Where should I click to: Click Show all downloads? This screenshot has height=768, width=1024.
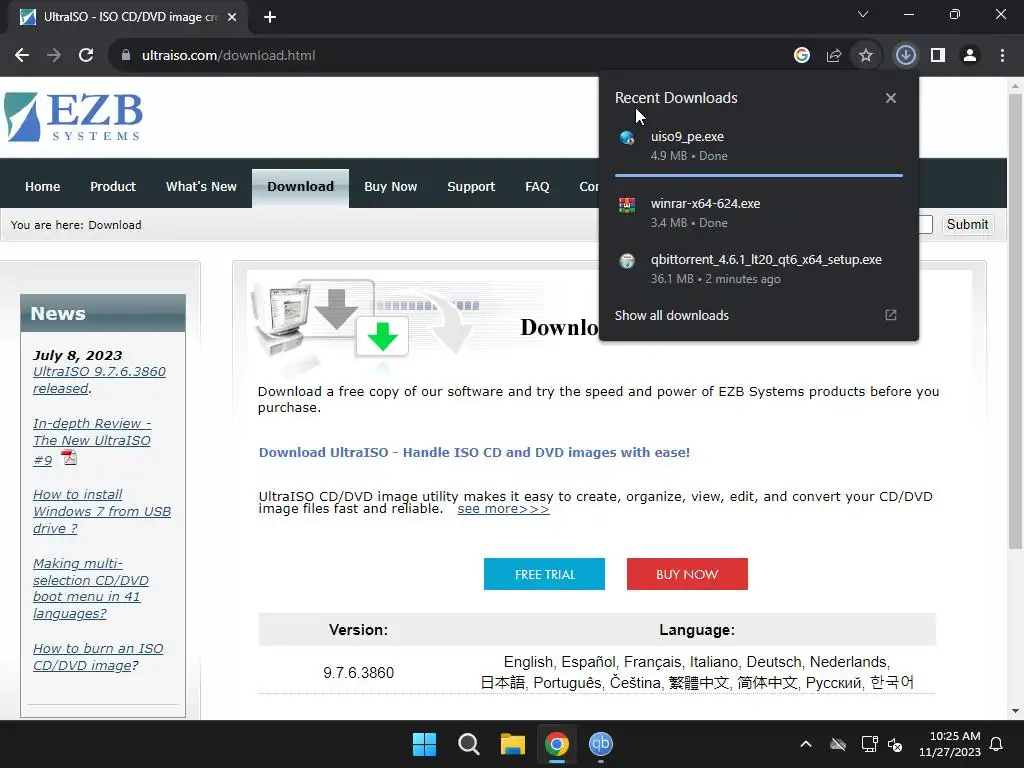[x=671, y=315]
